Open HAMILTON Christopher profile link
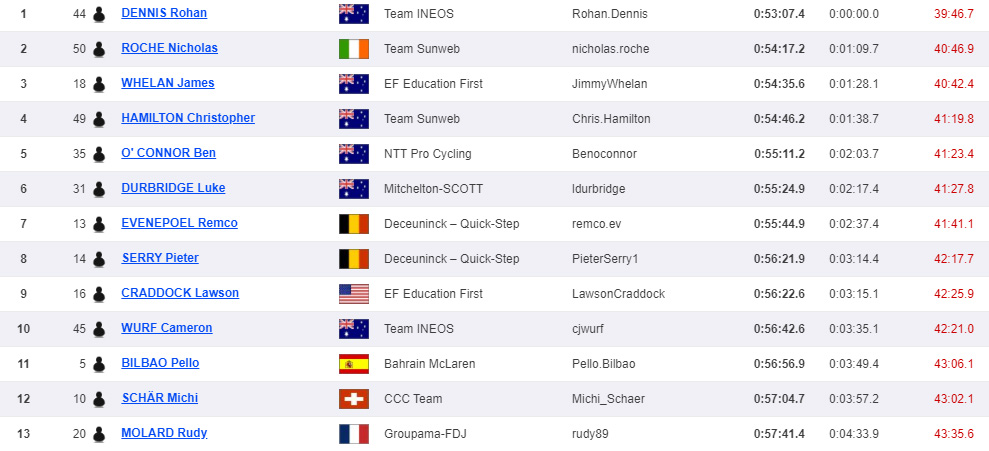The image size is (989, 451). click(x=188, y=118)
